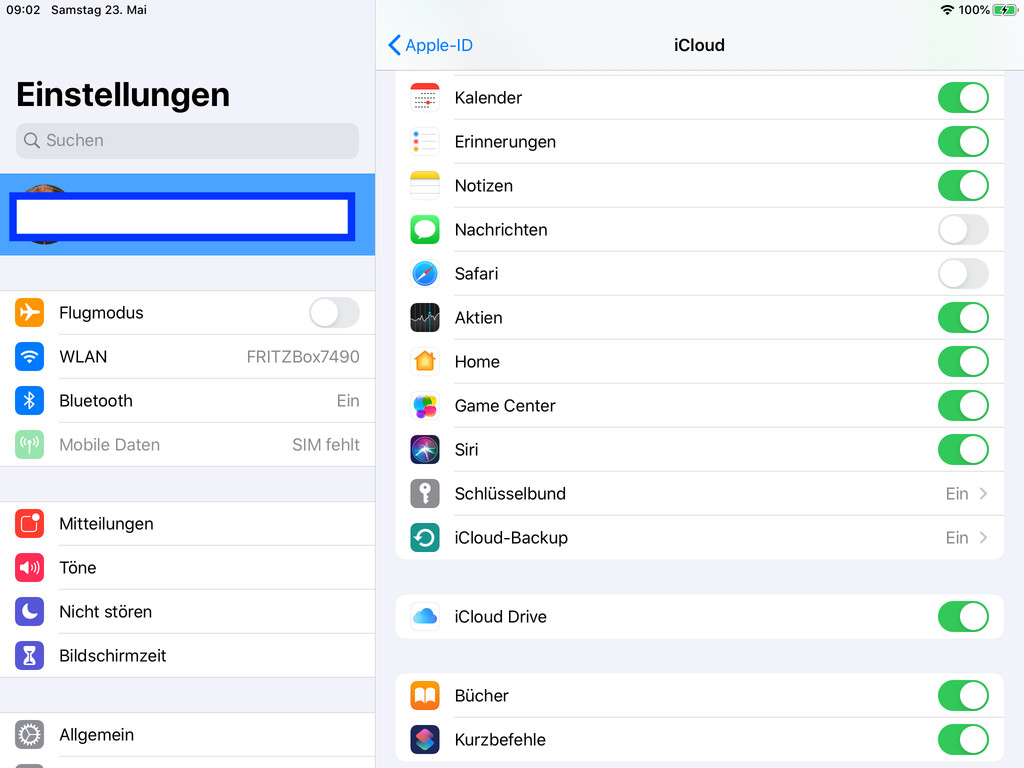Open iCloud-Backup via its chevron
Screen dimensions: 1024x768
click(x=983, y=537)
